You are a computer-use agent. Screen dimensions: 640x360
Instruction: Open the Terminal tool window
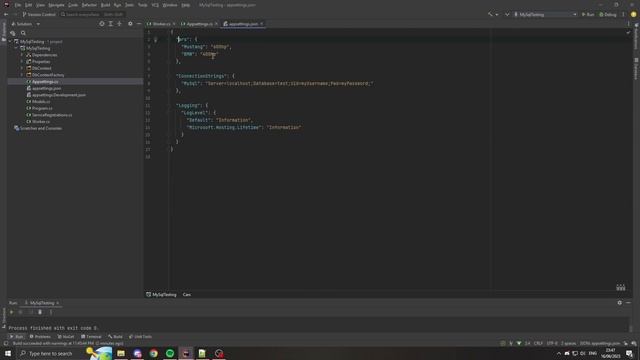[x=91, y=337]
